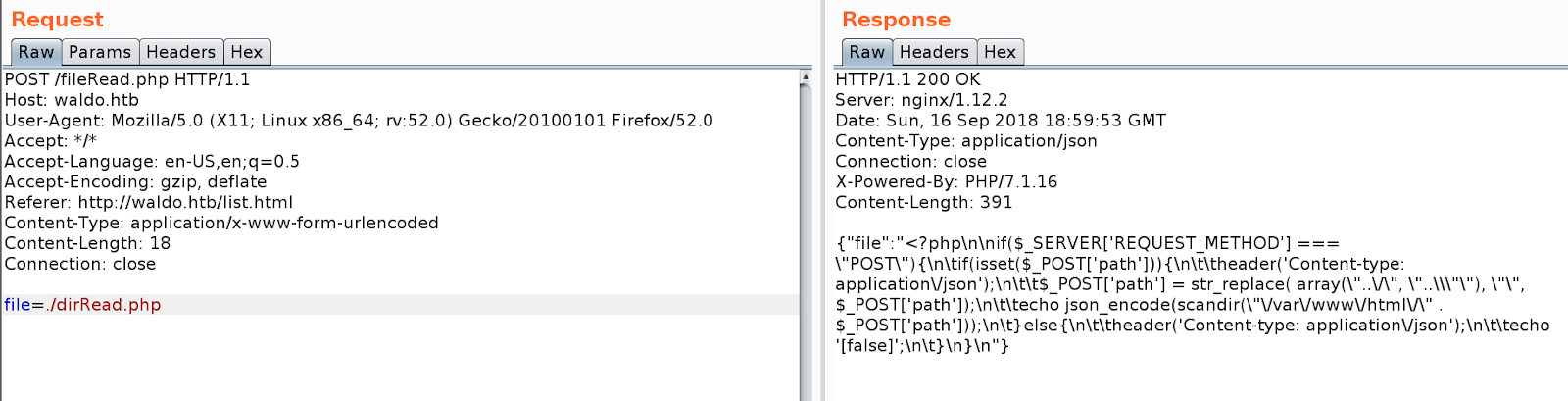Select the request Hex tab
The height and width of the screenshot is (401, 1568).
click(x=247, y=52)
